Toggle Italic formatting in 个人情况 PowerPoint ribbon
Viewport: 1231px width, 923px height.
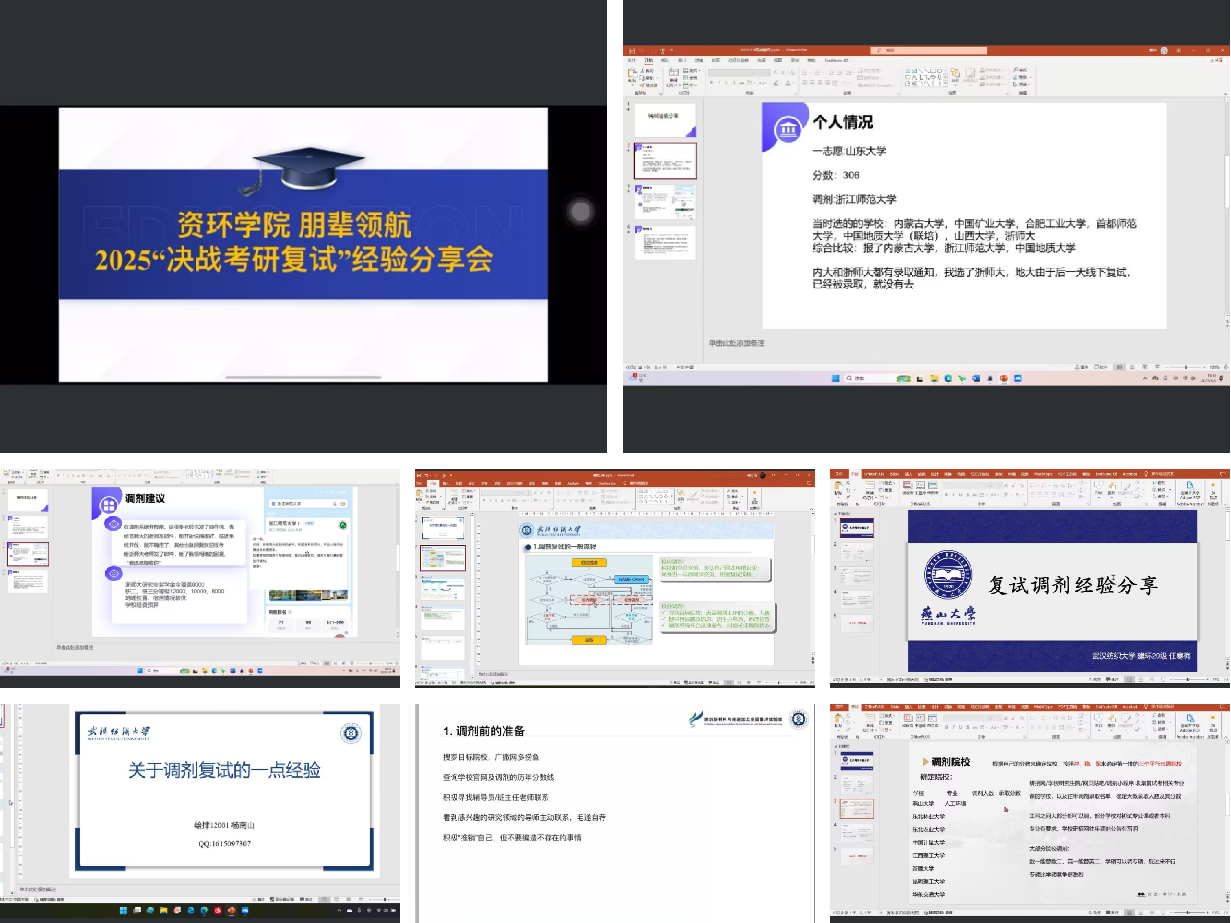click(719, 83)
